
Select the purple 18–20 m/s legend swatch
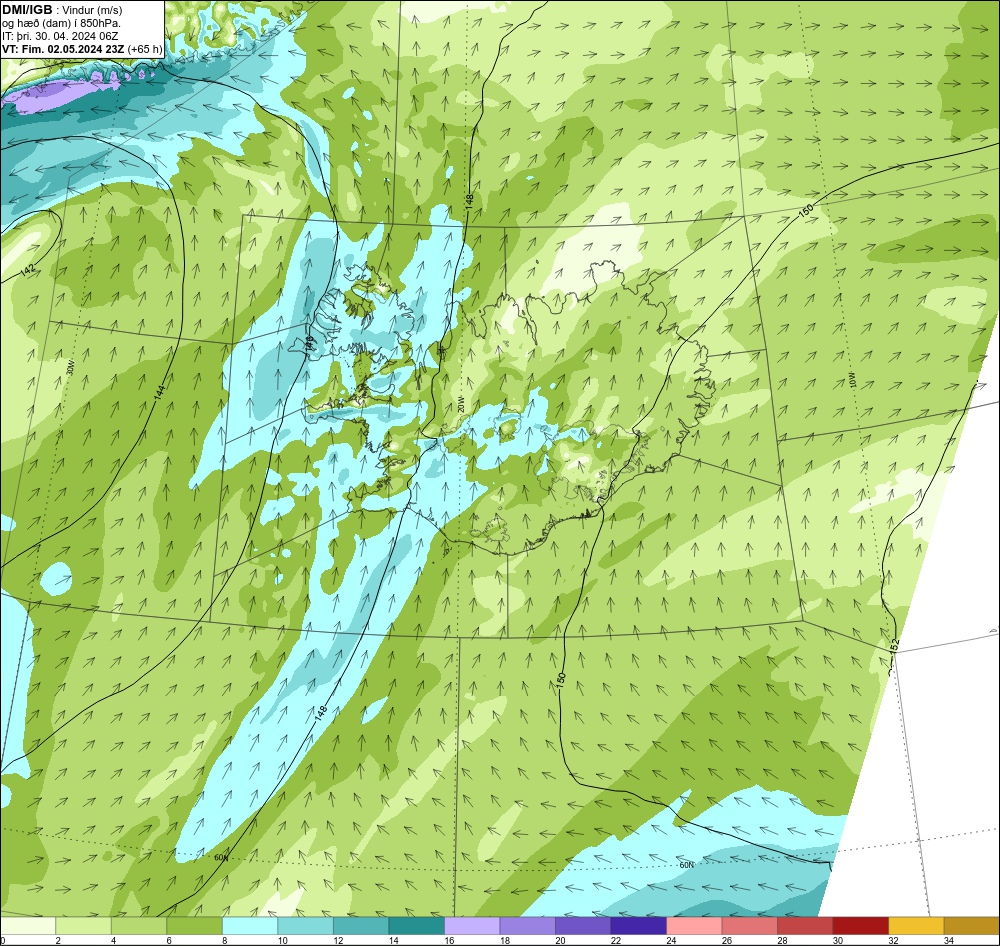coord(527,926)
